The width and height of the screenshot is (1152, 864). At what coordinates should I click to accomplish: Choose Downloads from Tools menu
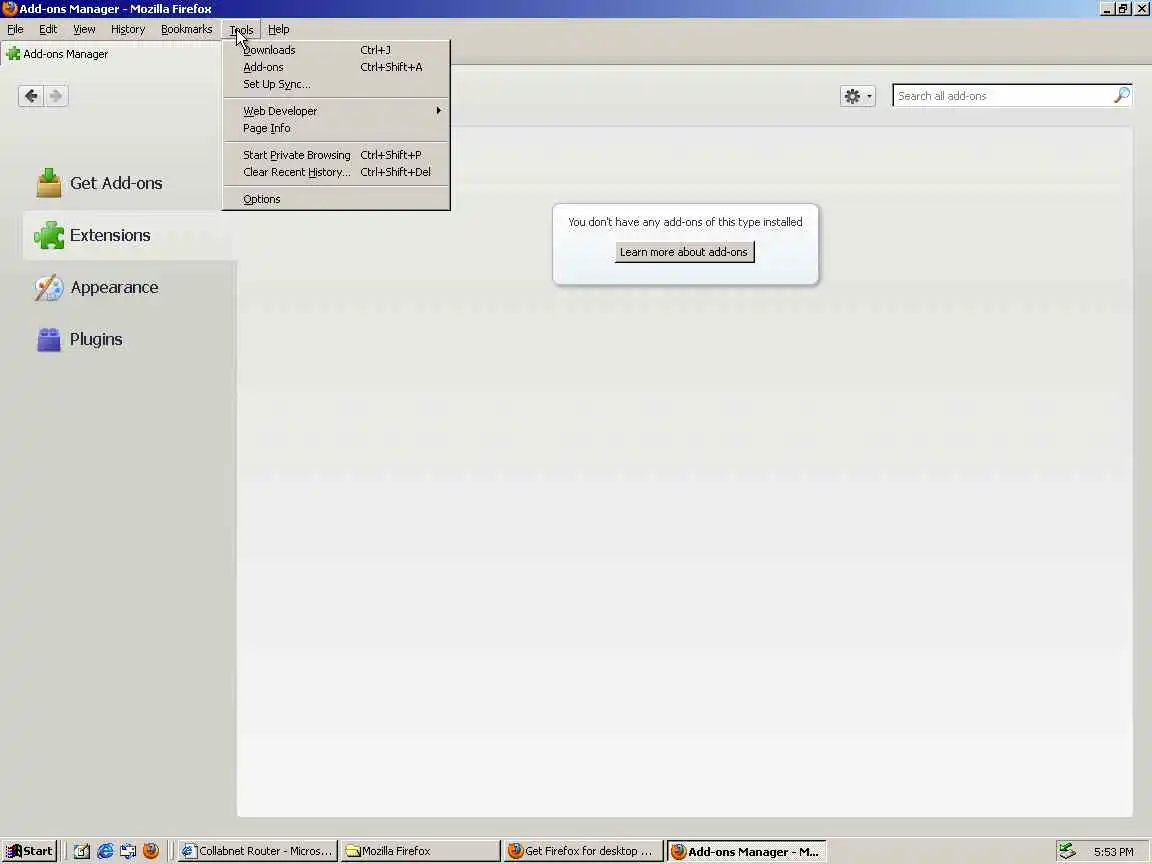coord(336,50)
